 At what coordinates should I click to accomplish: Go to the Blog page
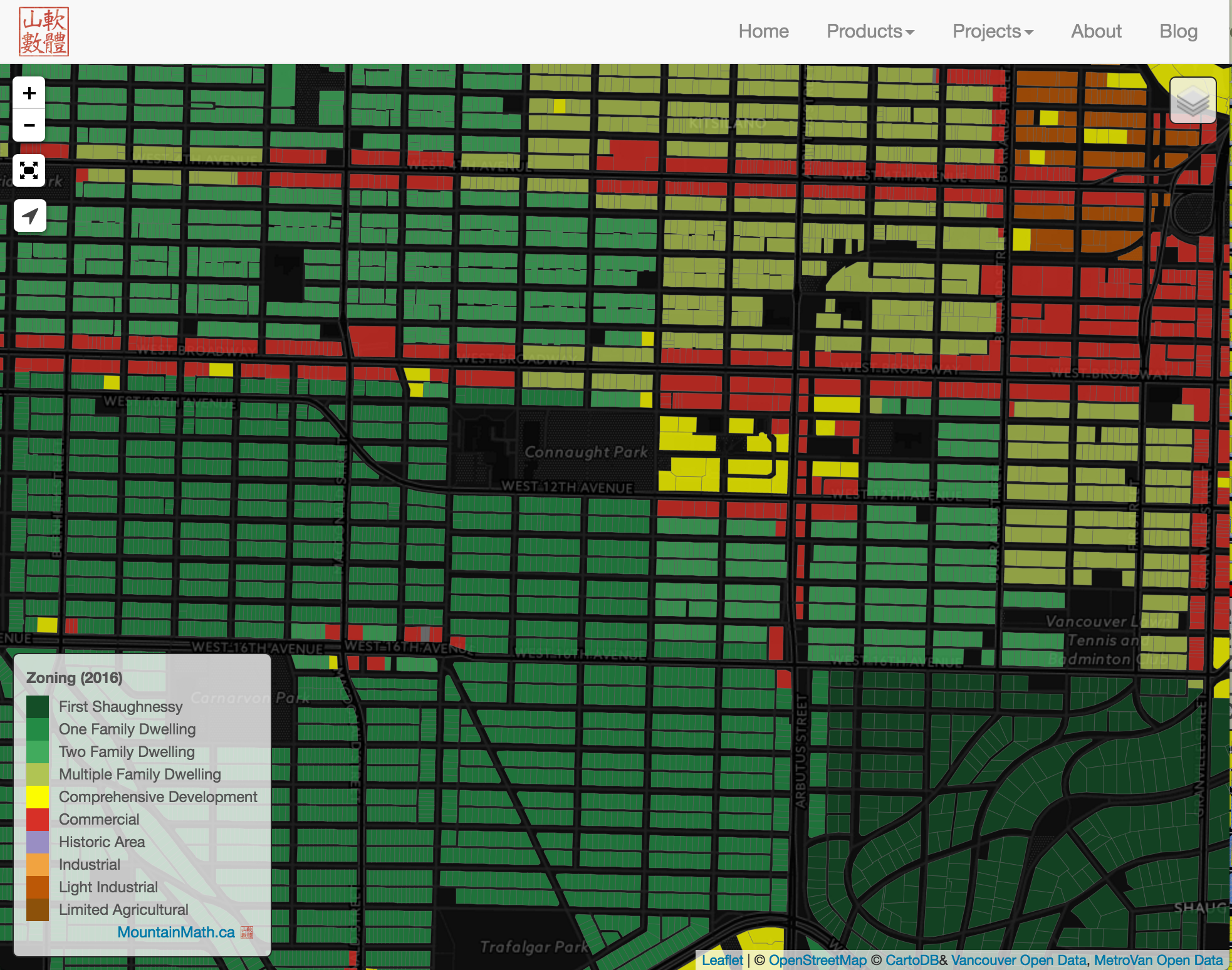click(x=1178, y=31)
